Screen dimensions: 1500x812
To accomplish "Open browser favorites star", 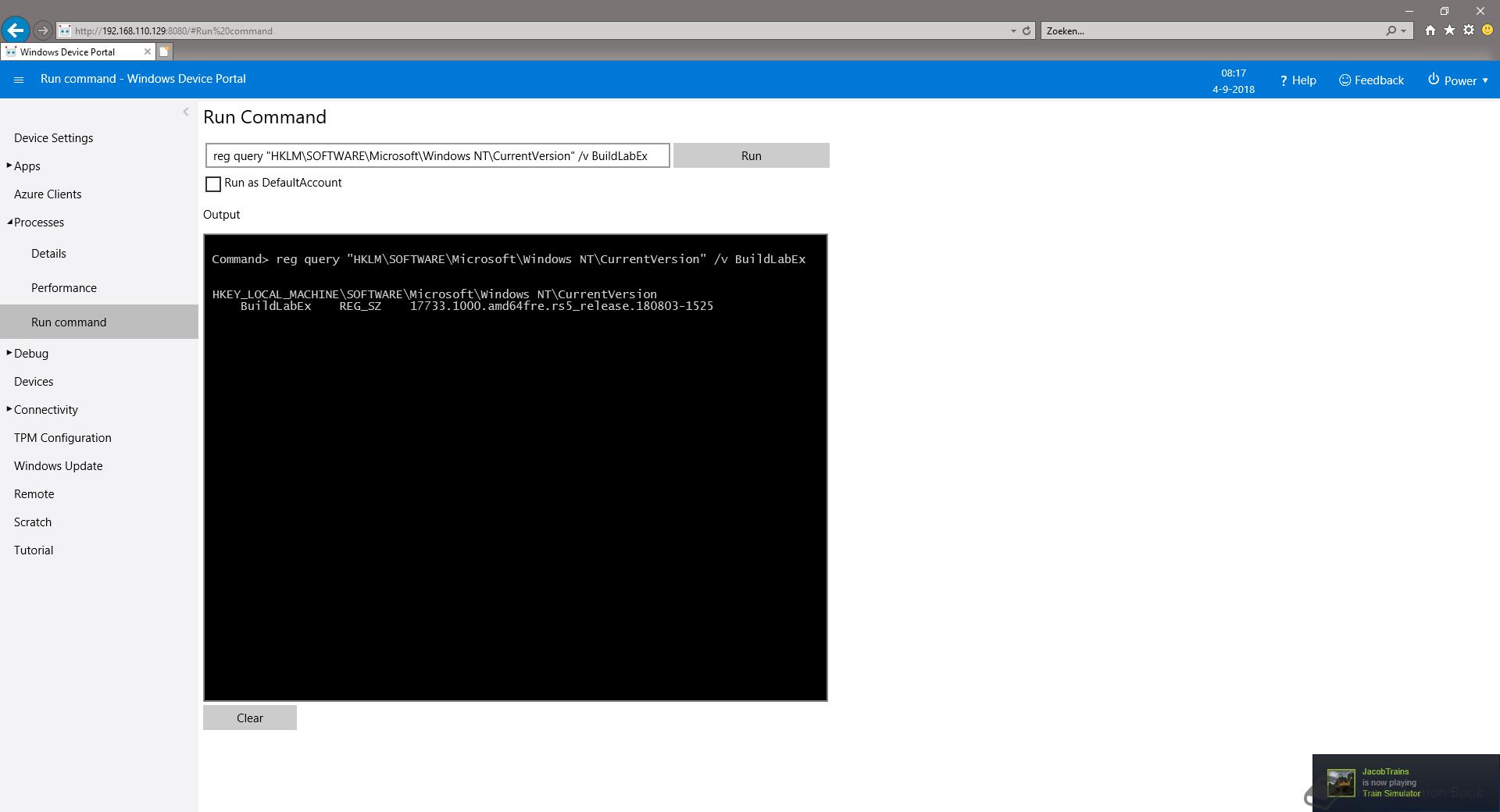I will pyautogui.click(x=1449, y=30).
